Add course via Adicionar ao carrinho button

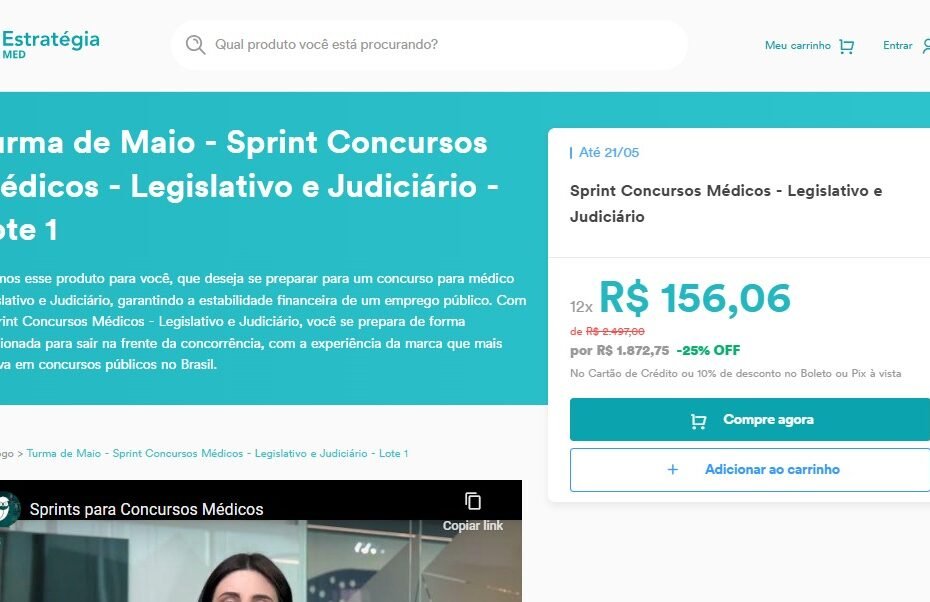[750, 470]
